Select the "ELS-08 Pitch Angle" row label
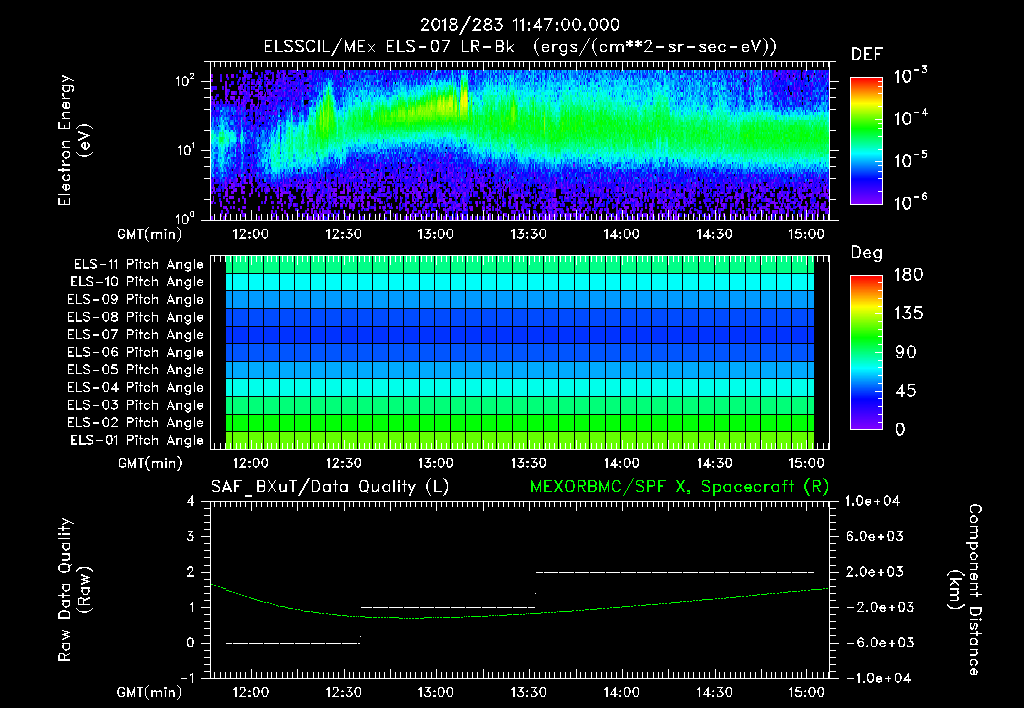 136,317
